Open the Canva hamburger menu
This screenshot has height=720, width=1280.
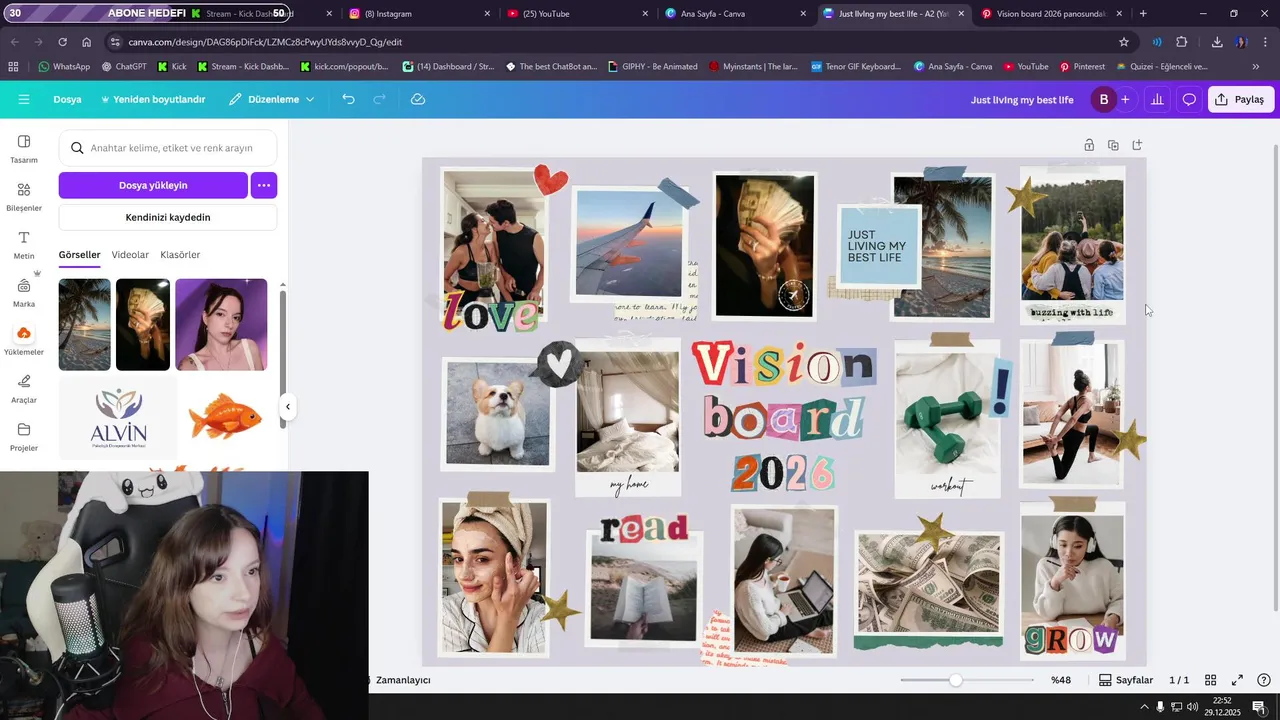[x=24, y=99]
